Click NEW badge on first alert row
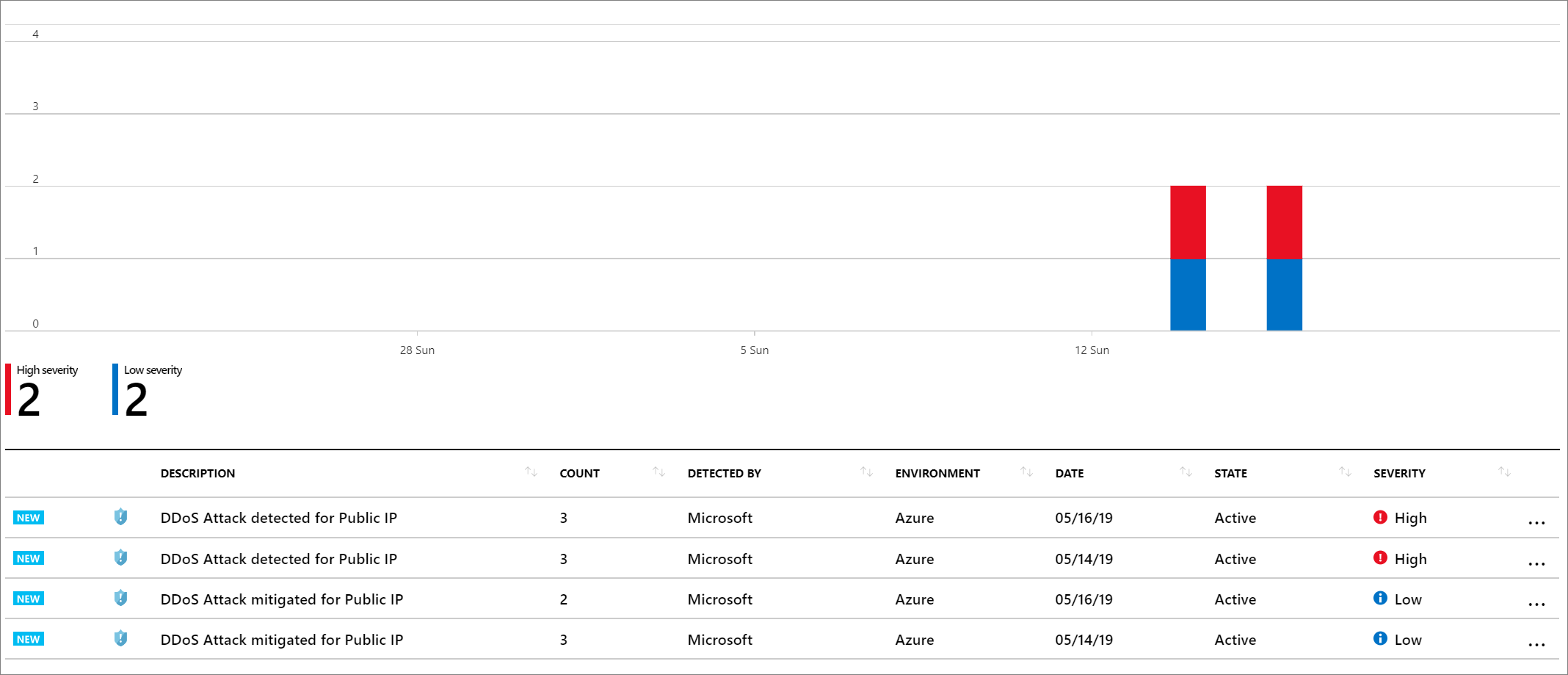 coord(29,518)
